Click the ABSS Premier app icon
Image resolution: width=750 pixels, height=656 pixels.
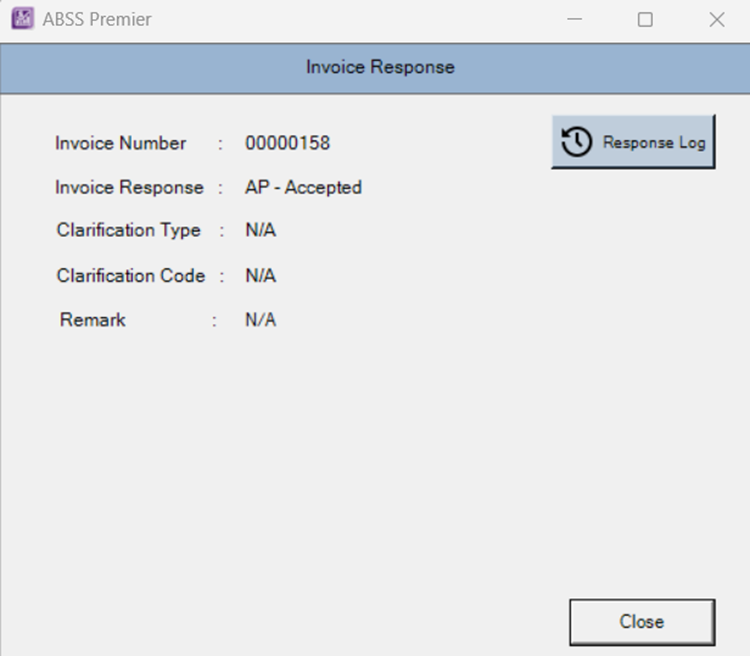coord(21,20)
